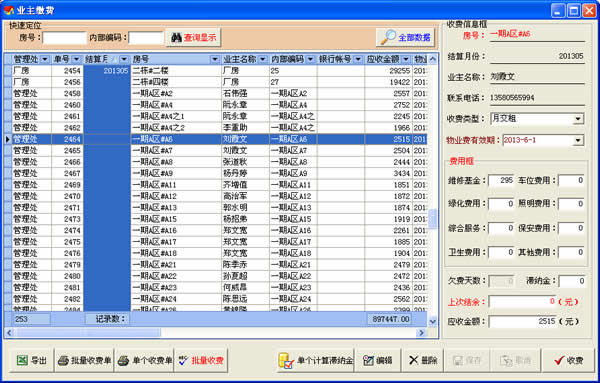Click the 应收金额 total field in fee panel

(522, 321)
